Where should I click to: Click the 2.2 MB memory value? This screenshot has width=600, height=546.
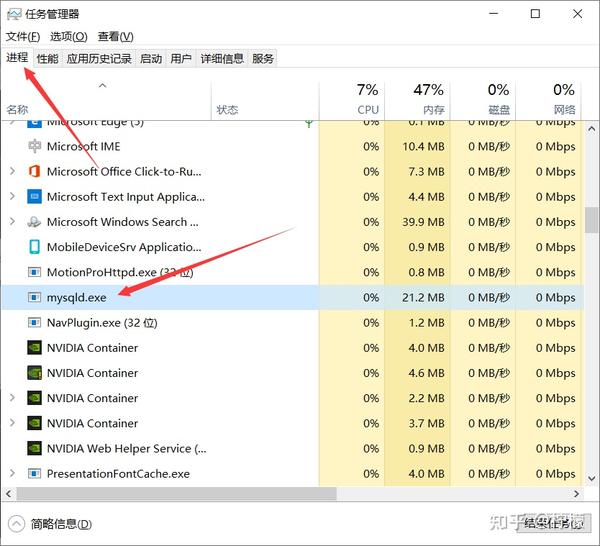[x=426, y=398]
